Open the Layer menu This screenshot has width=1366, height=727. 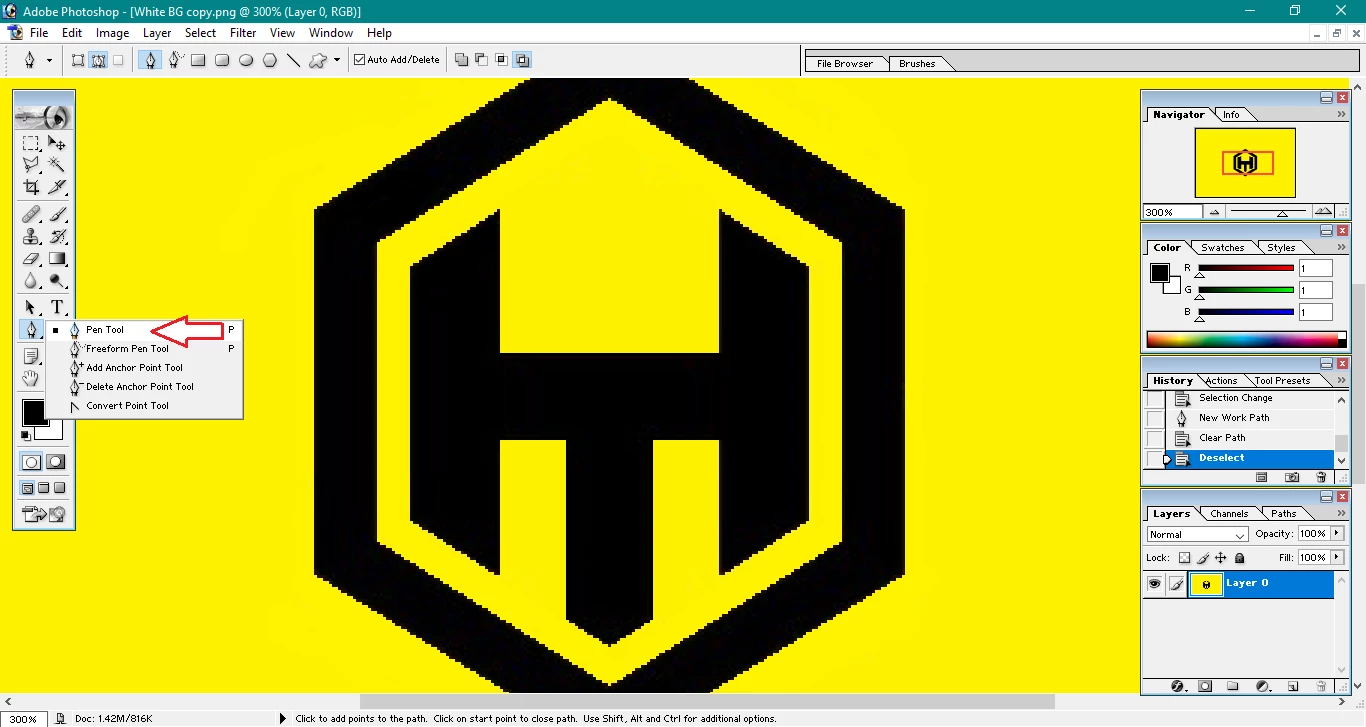tap(157, 33)
